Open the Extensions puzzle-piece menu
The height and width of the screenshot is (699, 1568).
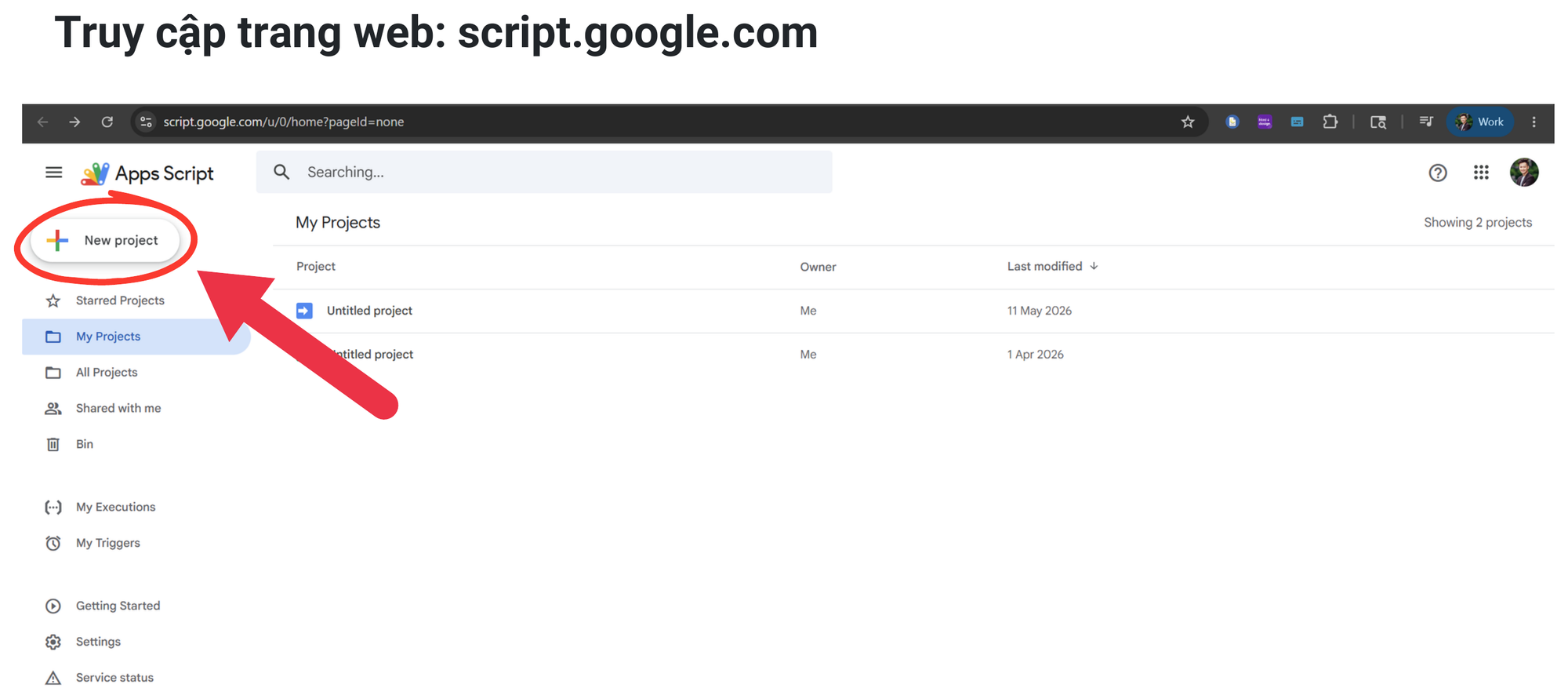click(x=1330, y=122)
